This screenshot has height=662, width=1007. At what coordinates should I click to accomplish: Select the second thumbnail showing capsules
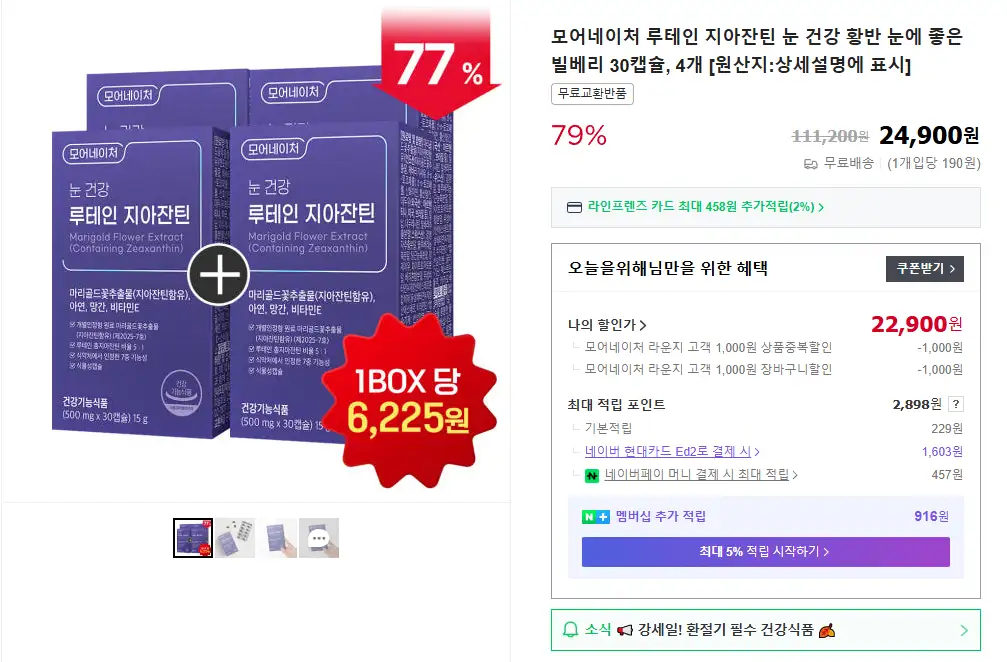[234, 538]
